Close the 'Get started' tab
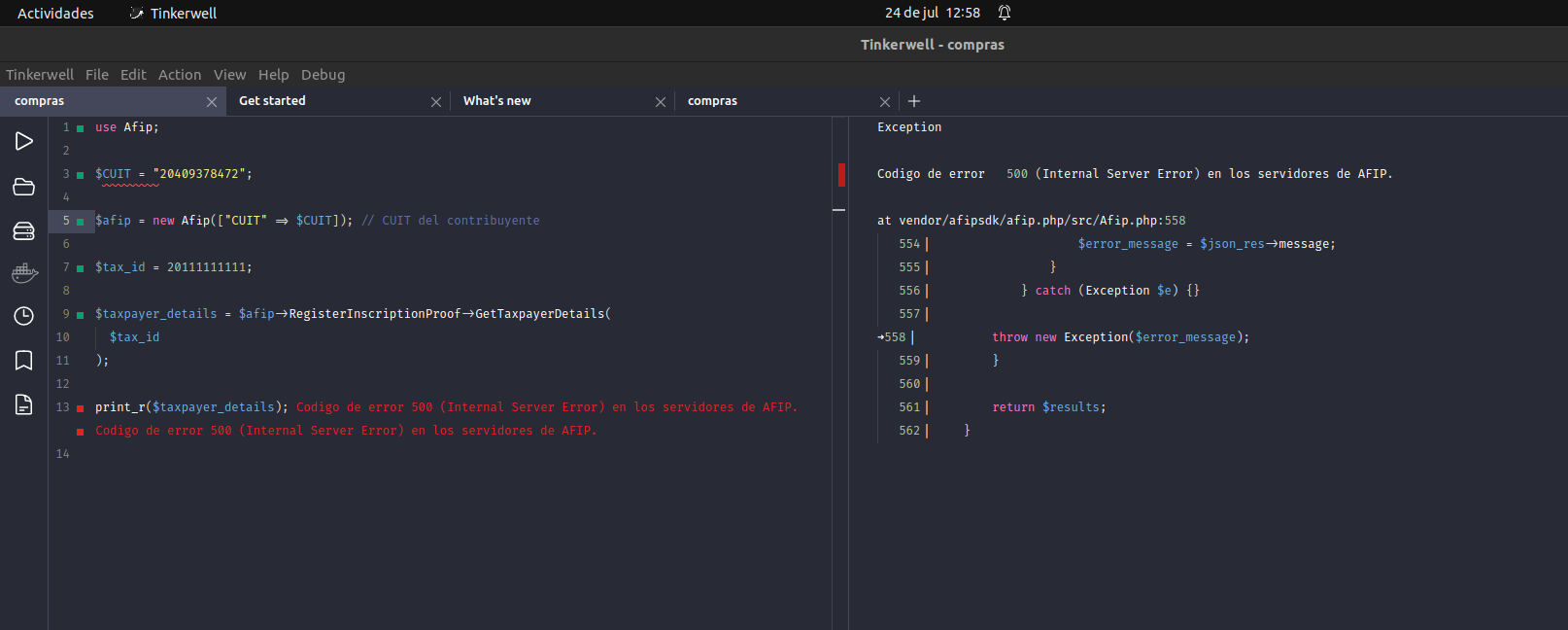This screenshot has width=1568, height=630. pos(436,102)
